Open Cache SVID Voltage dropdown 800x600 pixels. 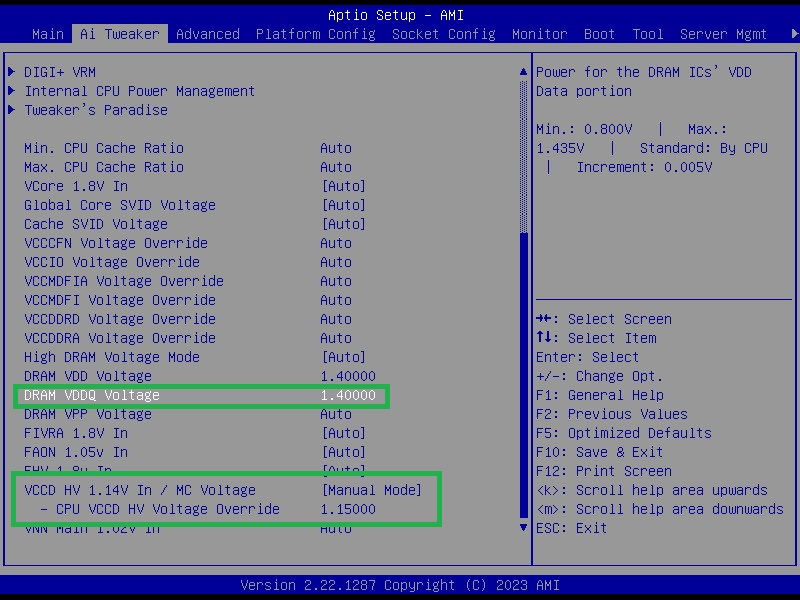coord(343,224)
